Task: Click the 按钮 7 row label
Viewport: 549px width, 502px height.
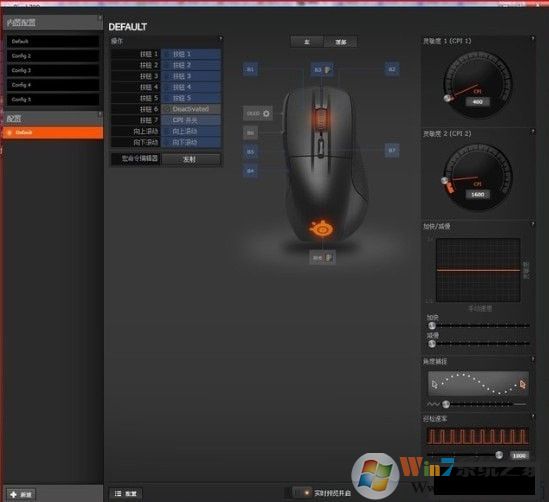Action: [x=149, y=120]
